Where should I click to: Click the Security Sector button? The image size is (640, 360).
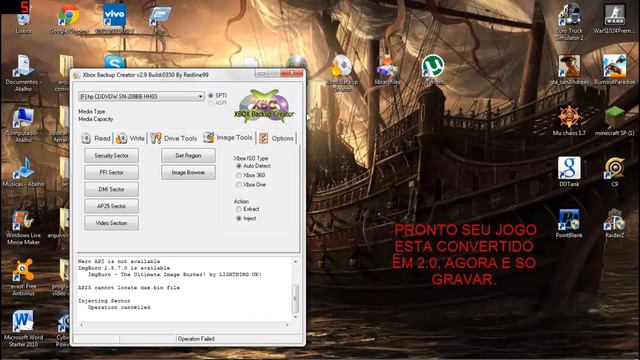(111, 156)
